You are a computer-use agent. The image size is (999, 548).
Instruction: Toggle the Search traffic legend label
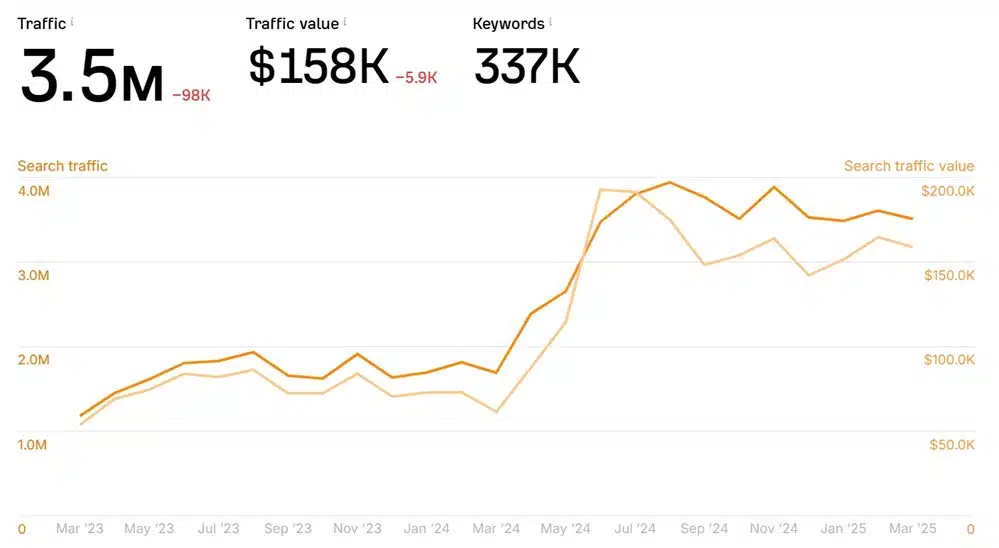click(x=62, y=166)
